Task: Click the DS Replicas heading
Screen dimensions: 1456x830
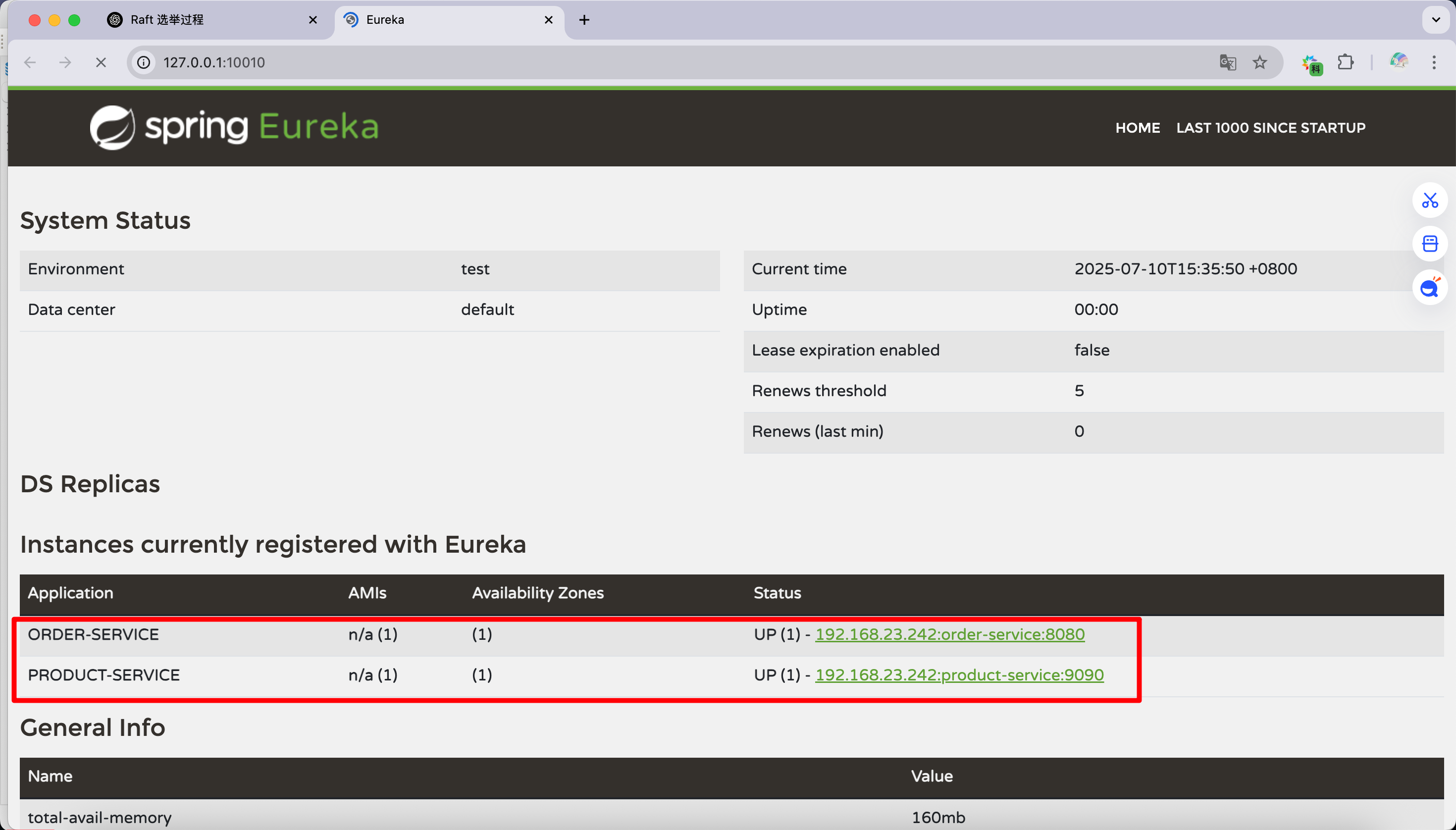Action: [90, 484]
